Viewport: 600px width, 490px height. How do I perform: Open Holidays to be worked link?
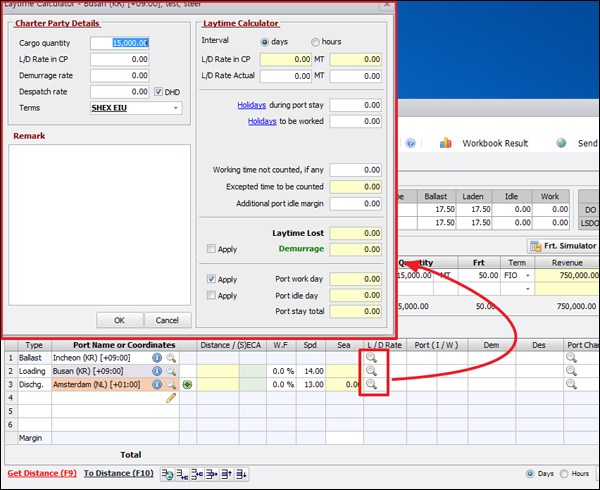[x=262, y=121]
